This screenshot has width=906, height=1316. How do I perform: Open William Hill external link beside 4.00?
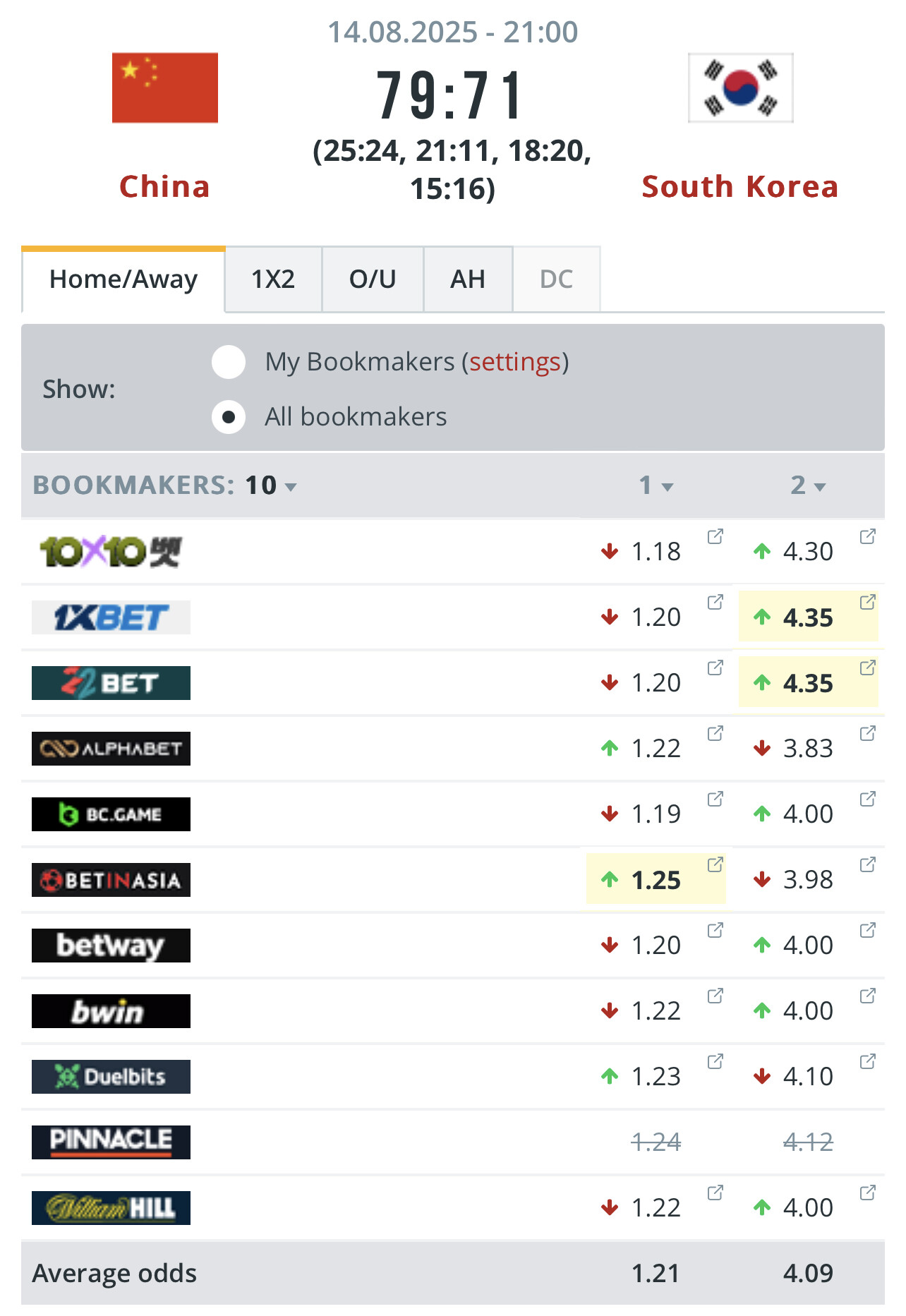point(867,1193)
